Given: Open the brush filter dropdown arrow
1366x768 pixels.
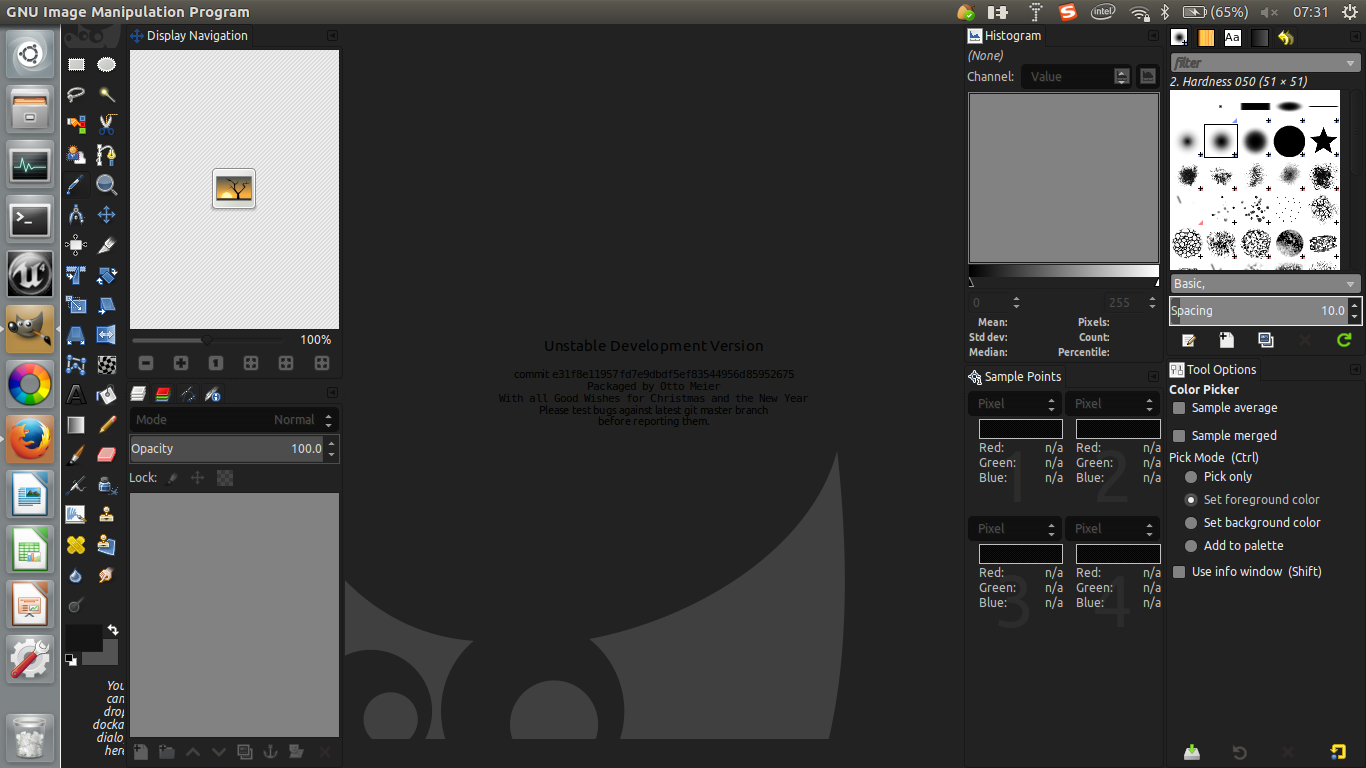Looking at the screenshot, I should 1351,63.
